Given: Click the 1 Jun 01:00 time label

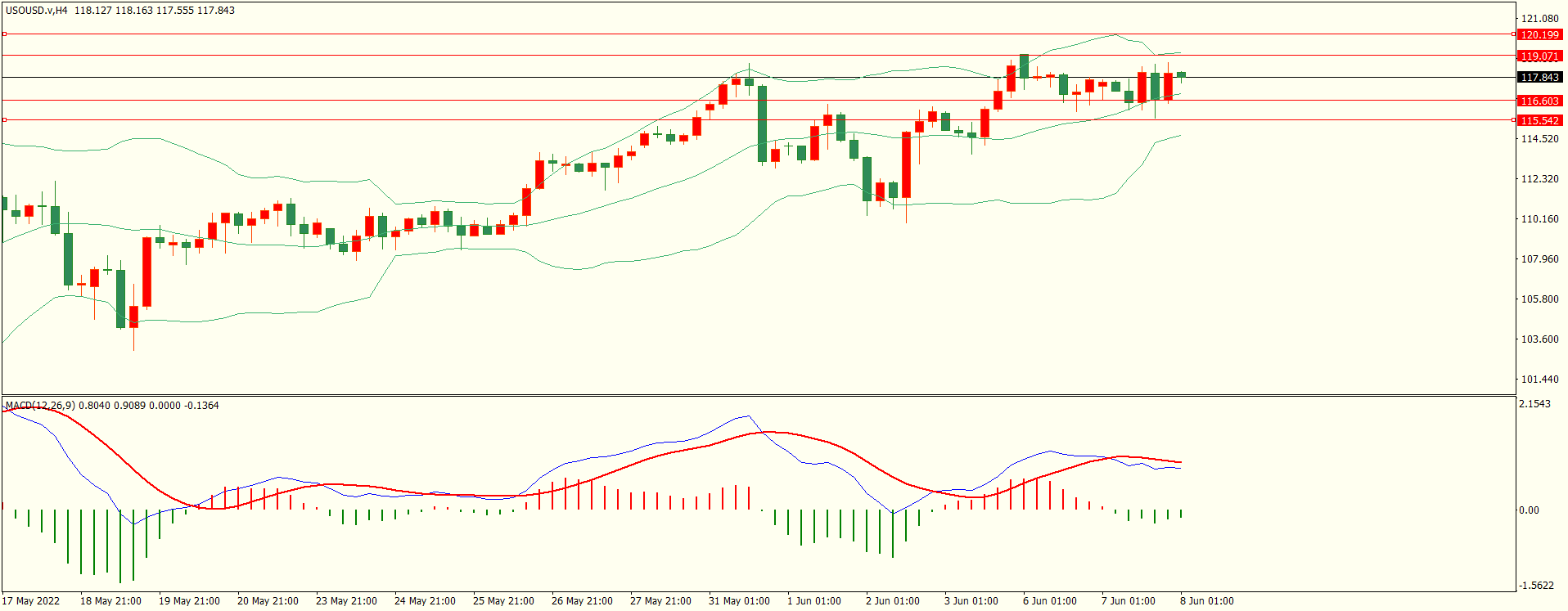Looking at the screenshot, I should click(814, 601).
